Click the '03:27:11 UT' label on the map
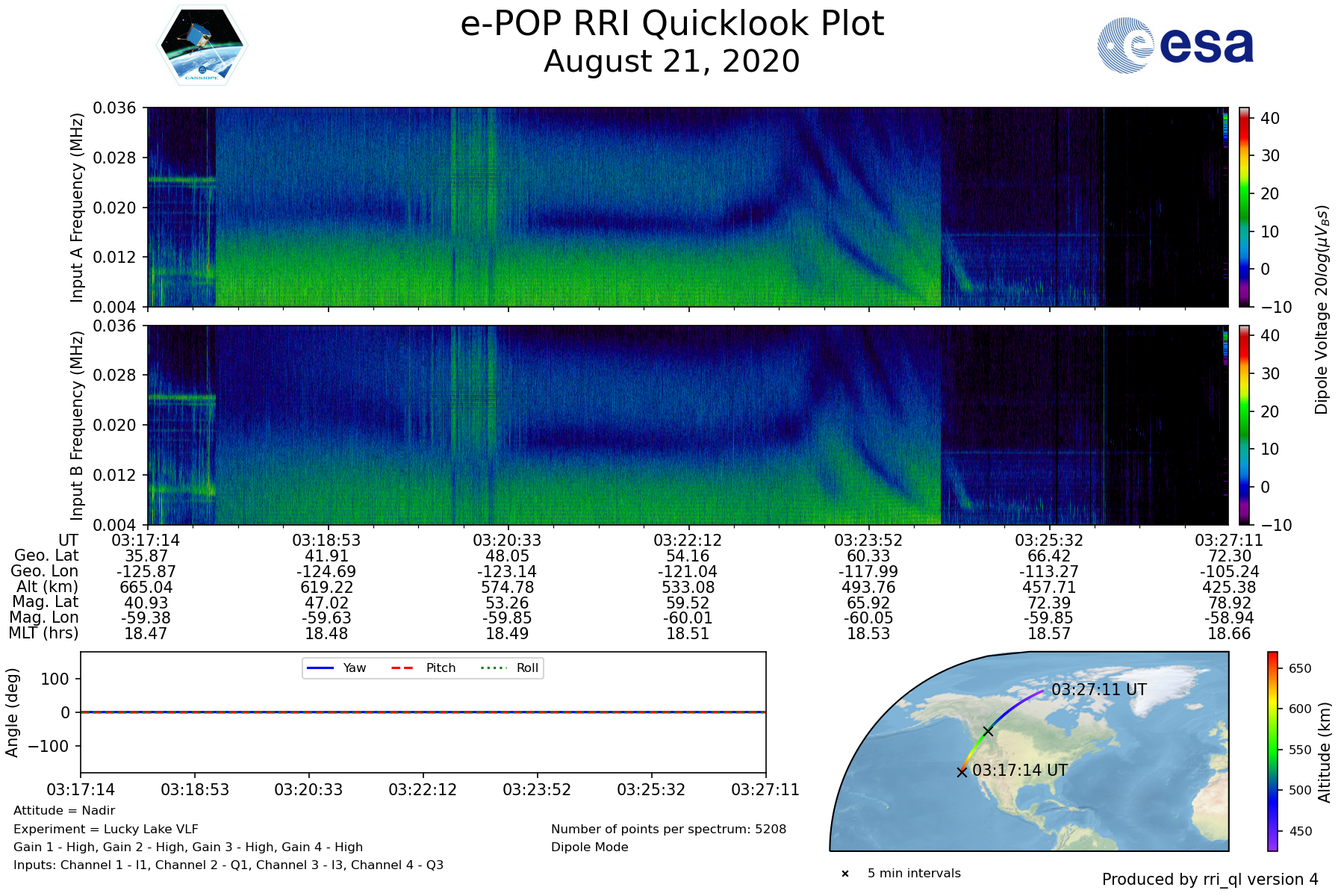The image size is (1344, 896). pos(1098,690)
